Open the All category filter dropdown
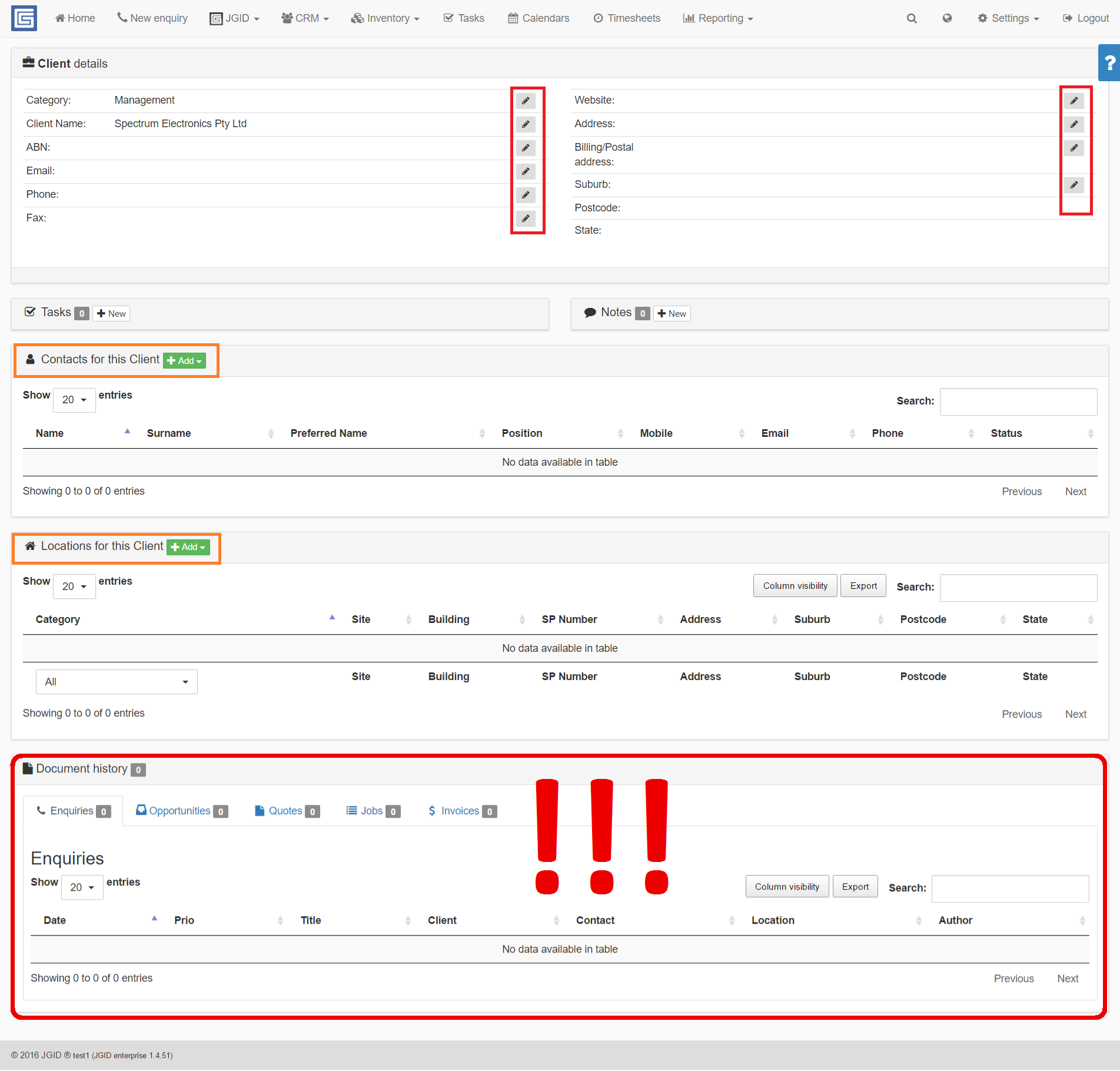Viewport: 1120px width, 1071px height. coord(117,682)
